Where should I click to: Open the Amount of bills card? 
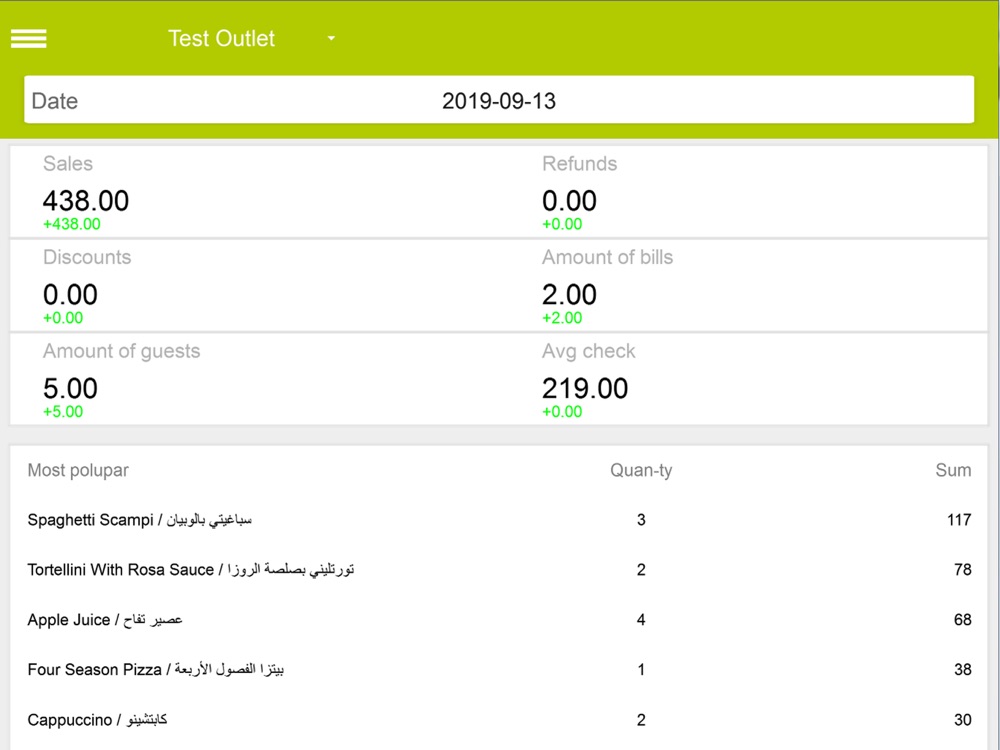758,286
